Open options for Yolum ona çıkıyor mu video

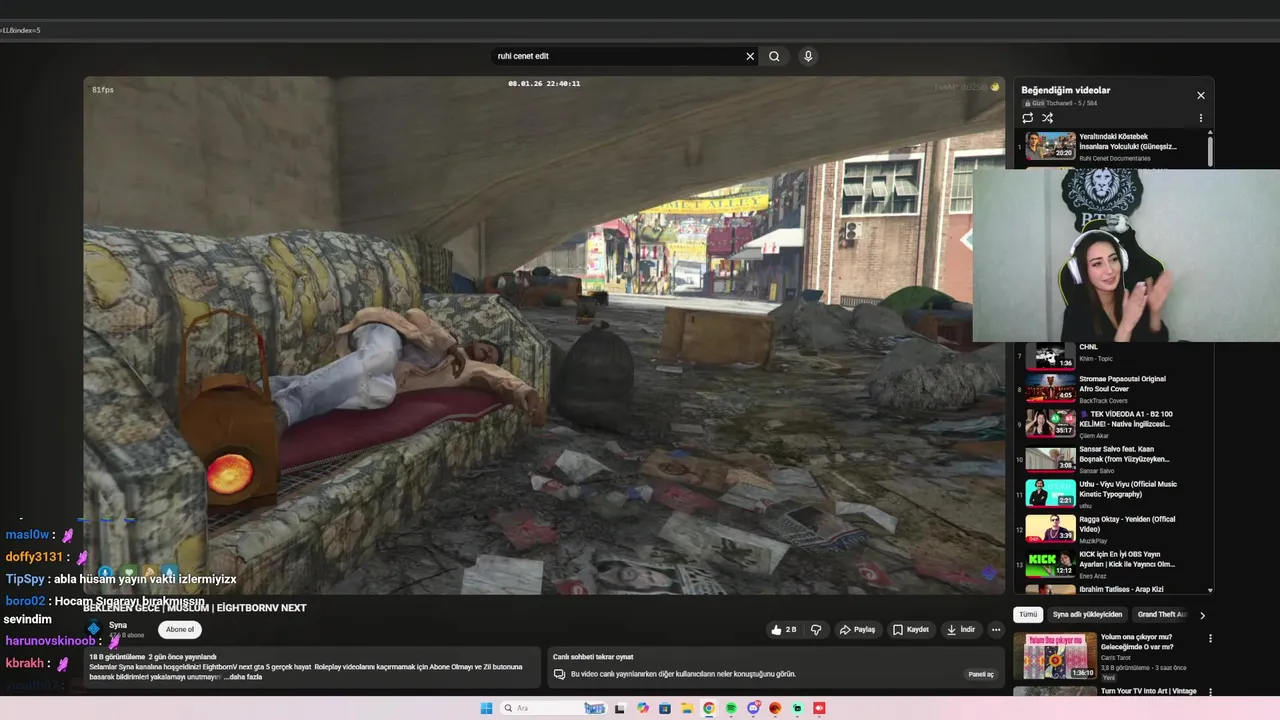[1210, 638]
